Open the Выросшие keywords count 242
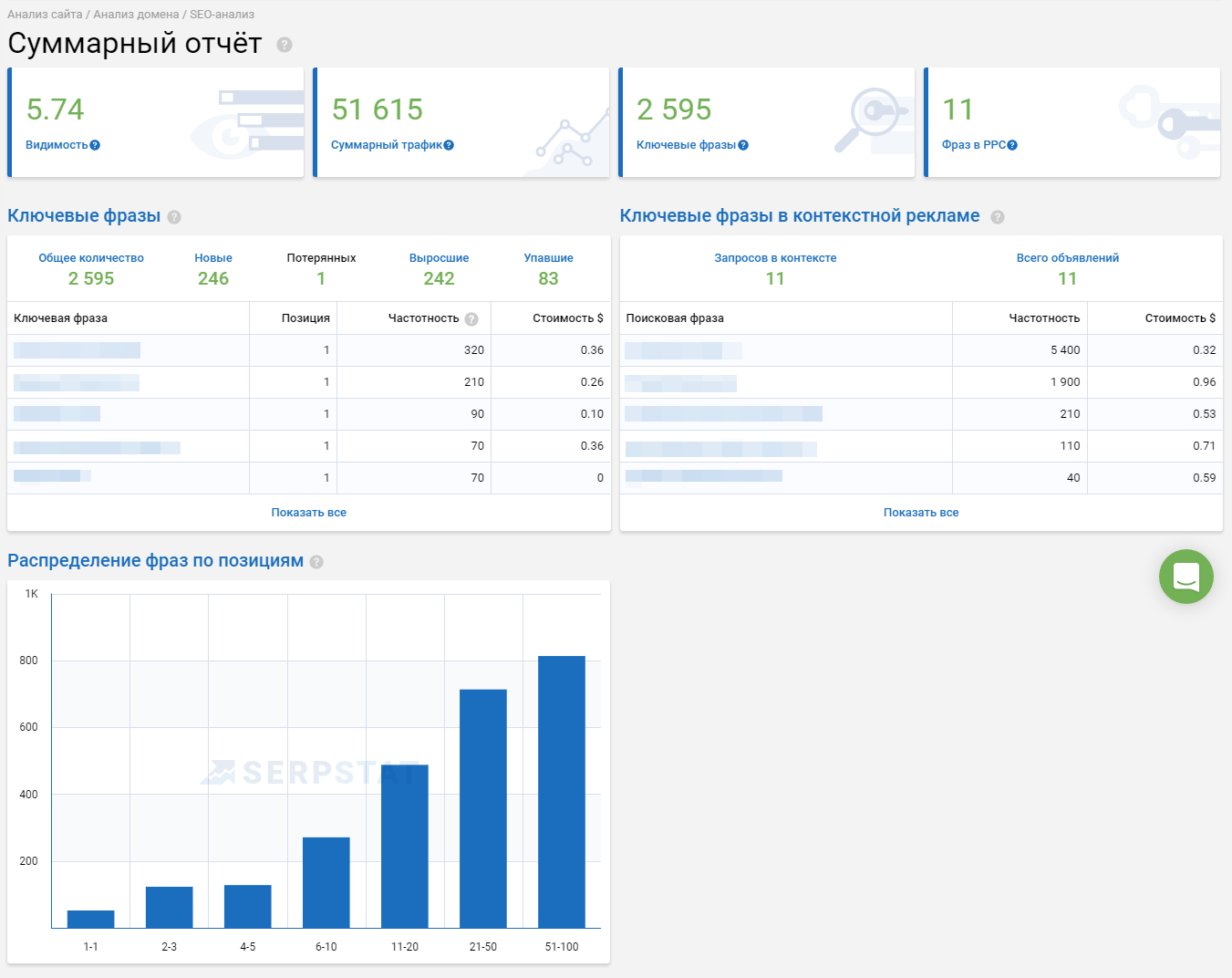Viewport: 1232px width, 978px height. click(x=439, y=278)
